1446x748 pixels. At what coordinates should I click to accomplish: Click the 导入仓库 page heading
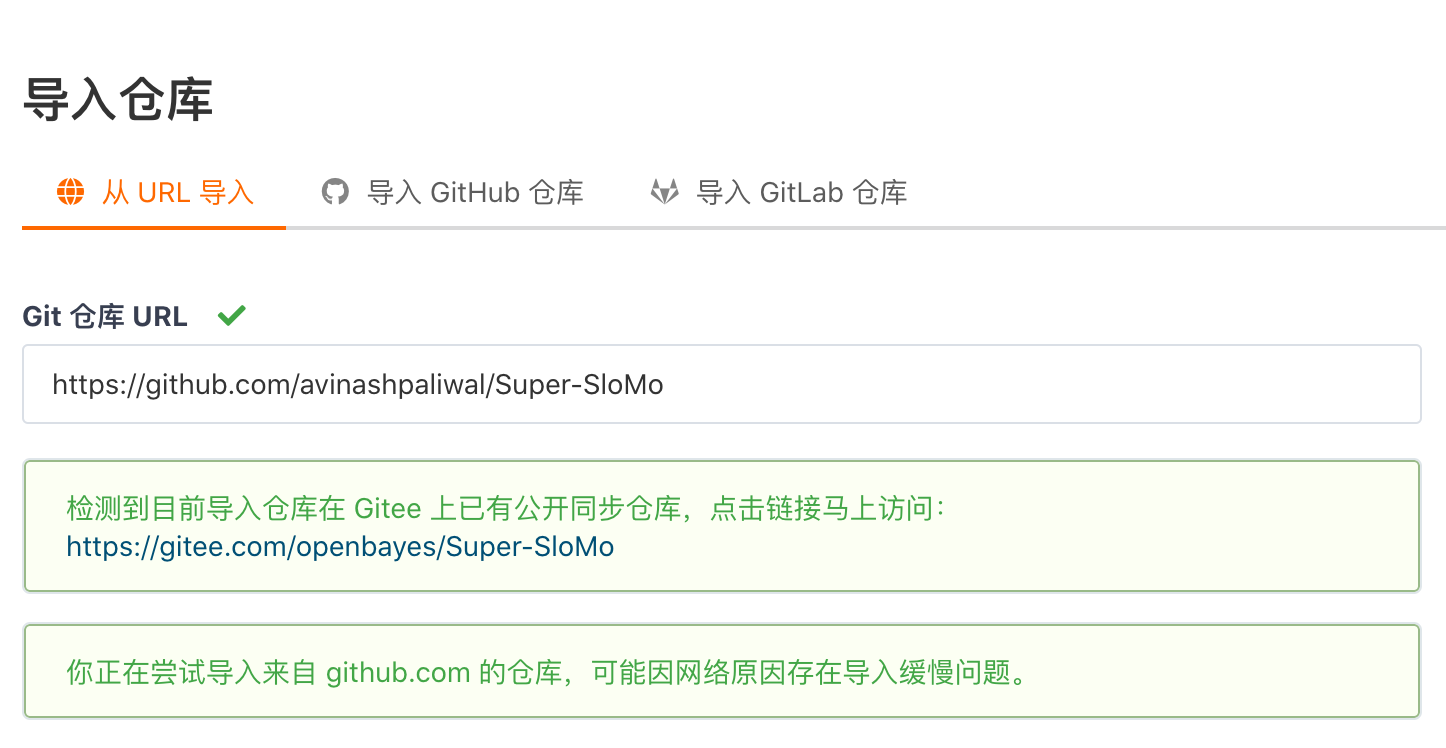click(117, 101)
